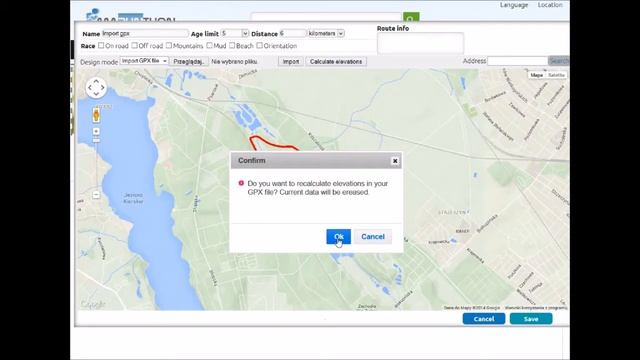Image resolution: width=640 pixels, height=360 pixels.
Task: Enable the Orientation race checkbox
Action: pyautogui.click(x=259, y=45)
